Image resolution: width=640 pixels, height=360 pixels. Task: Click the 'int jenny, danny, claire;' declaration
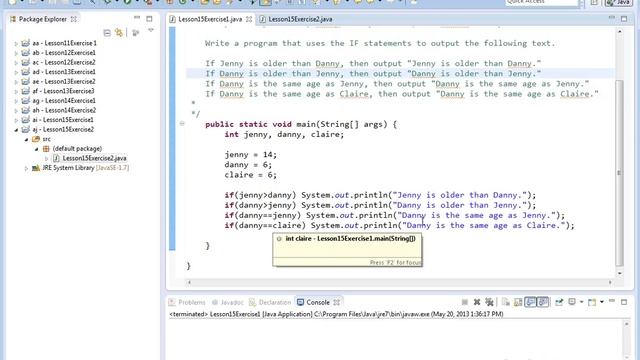(284, 134)
